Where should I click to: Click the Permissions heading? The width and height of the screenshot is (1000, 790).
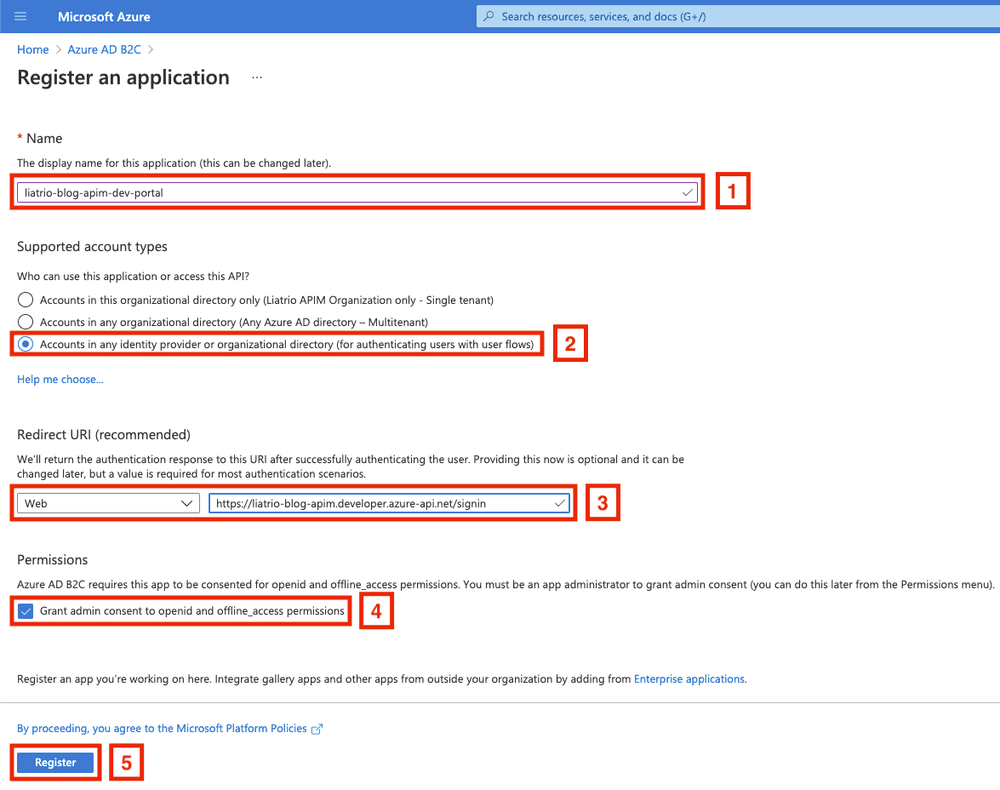[x=52, y=560]
